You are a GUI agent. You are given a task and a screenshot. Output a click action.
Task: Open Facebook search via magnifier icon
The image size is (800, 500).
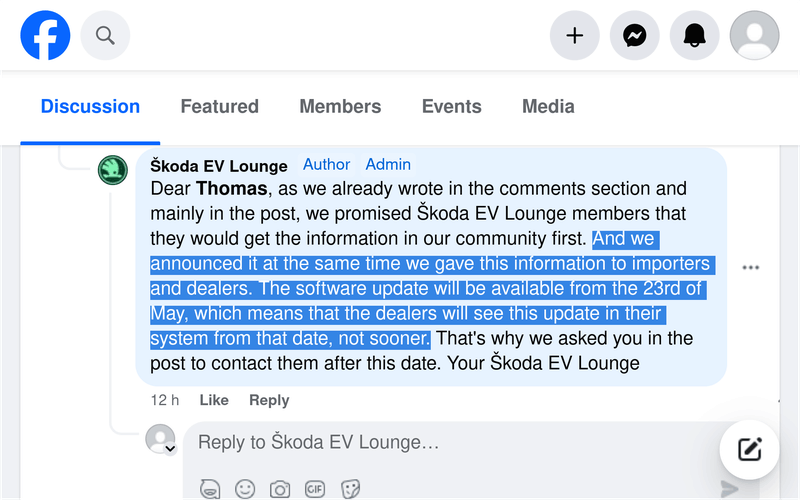(x=105, y=36)
